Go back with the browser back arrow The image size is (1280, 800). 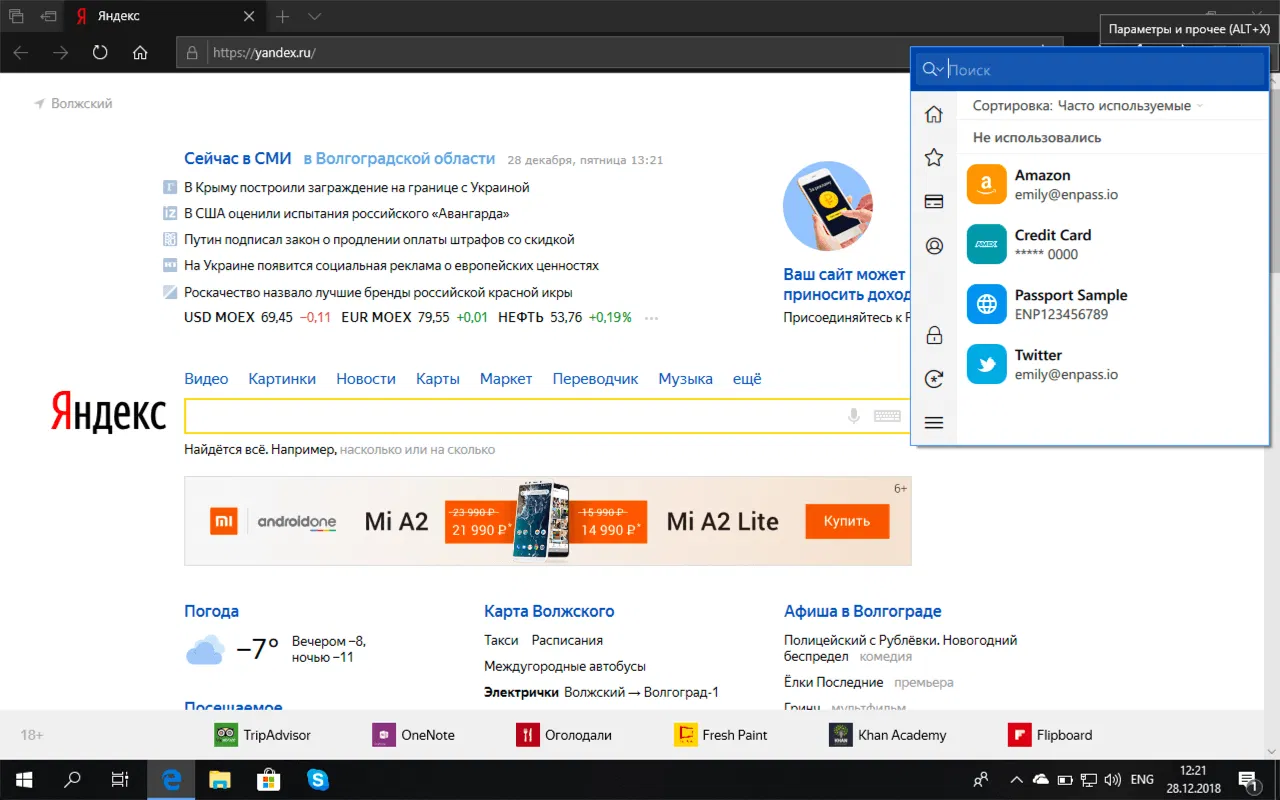(x=21, y=53)
